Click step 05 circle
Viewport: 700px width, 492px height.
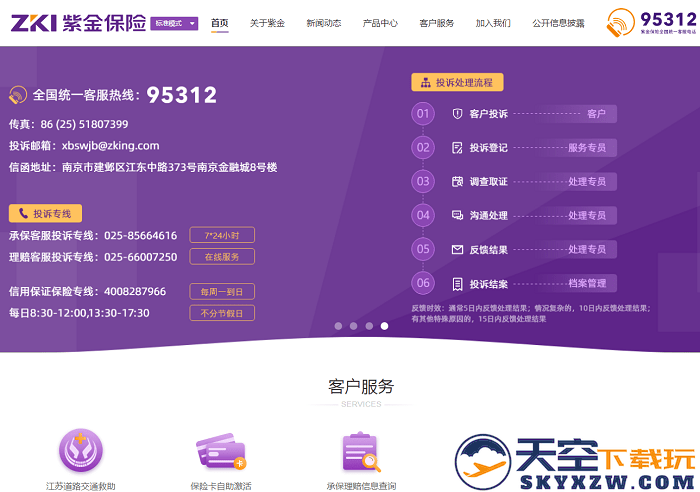[x=423, y=249]
